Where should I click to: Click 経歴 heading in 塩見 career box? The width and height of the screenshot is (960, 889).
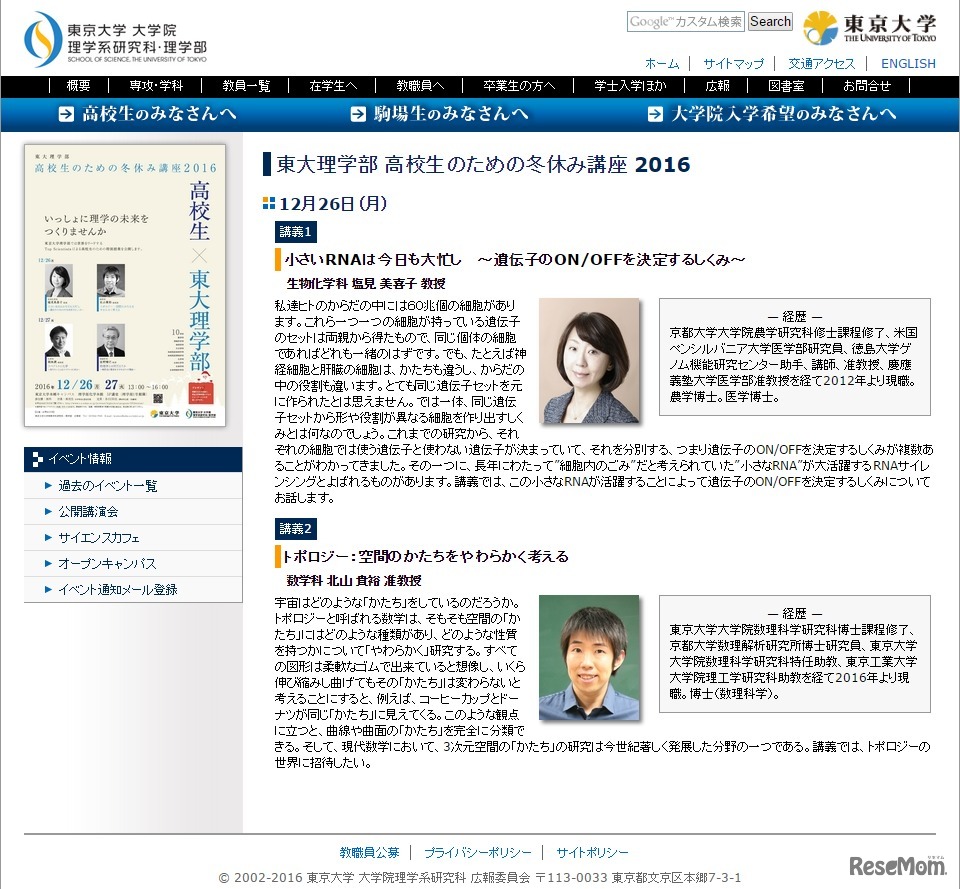795,317
